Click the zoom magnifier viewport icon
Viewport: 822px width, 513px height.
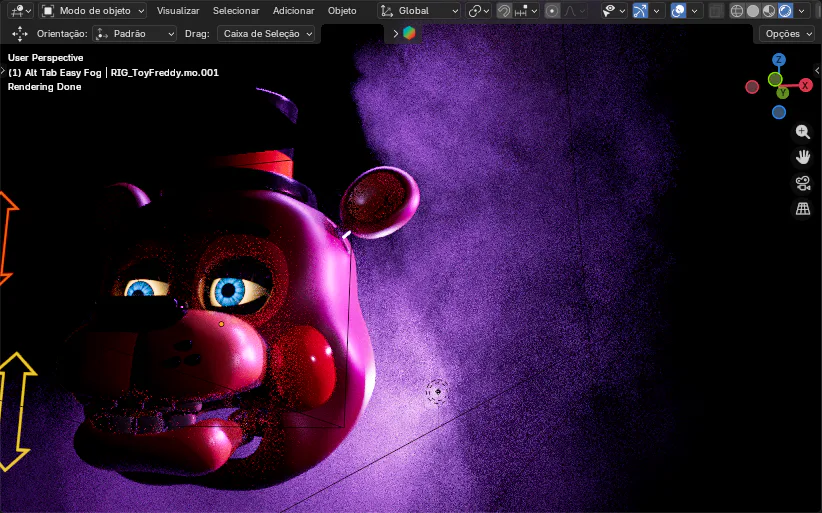point(803,132)
